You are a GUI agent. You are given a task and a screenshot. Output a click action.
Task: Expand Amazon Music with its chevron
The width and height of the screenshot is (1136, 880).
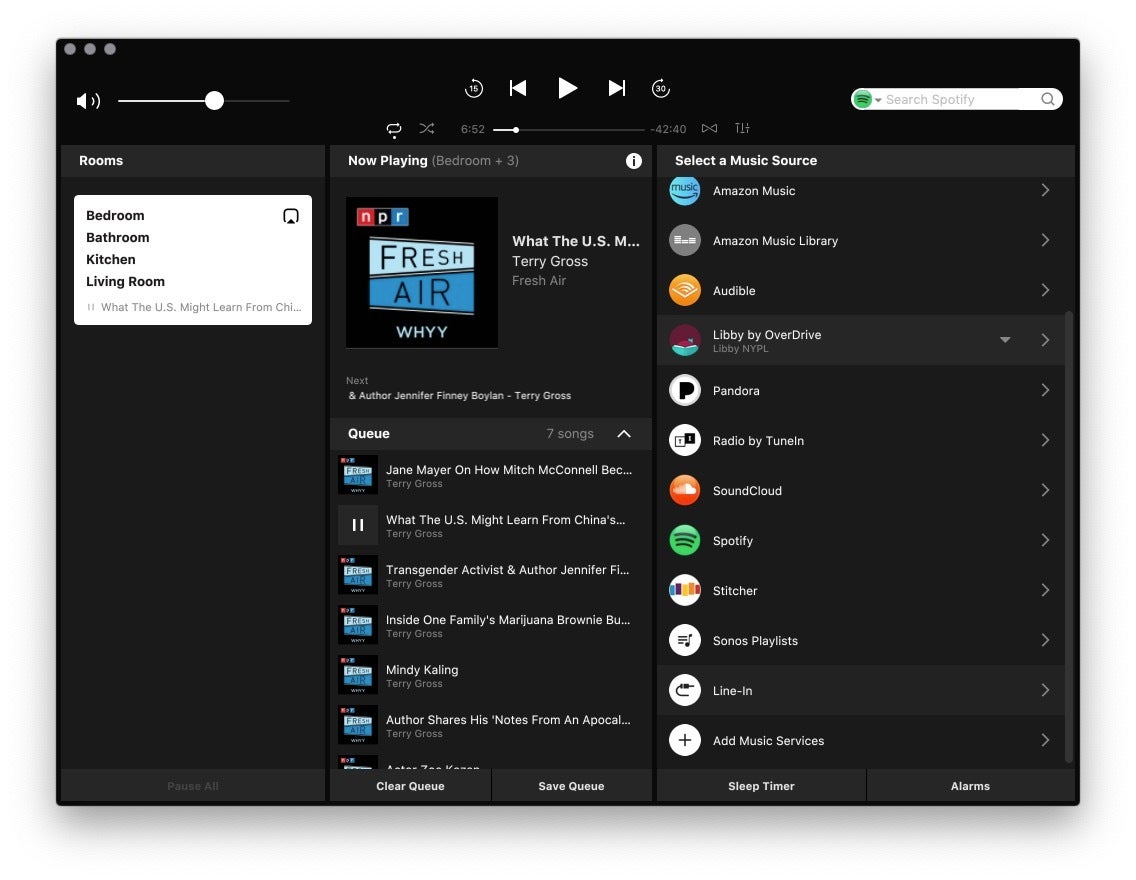tap(1045, 190)
